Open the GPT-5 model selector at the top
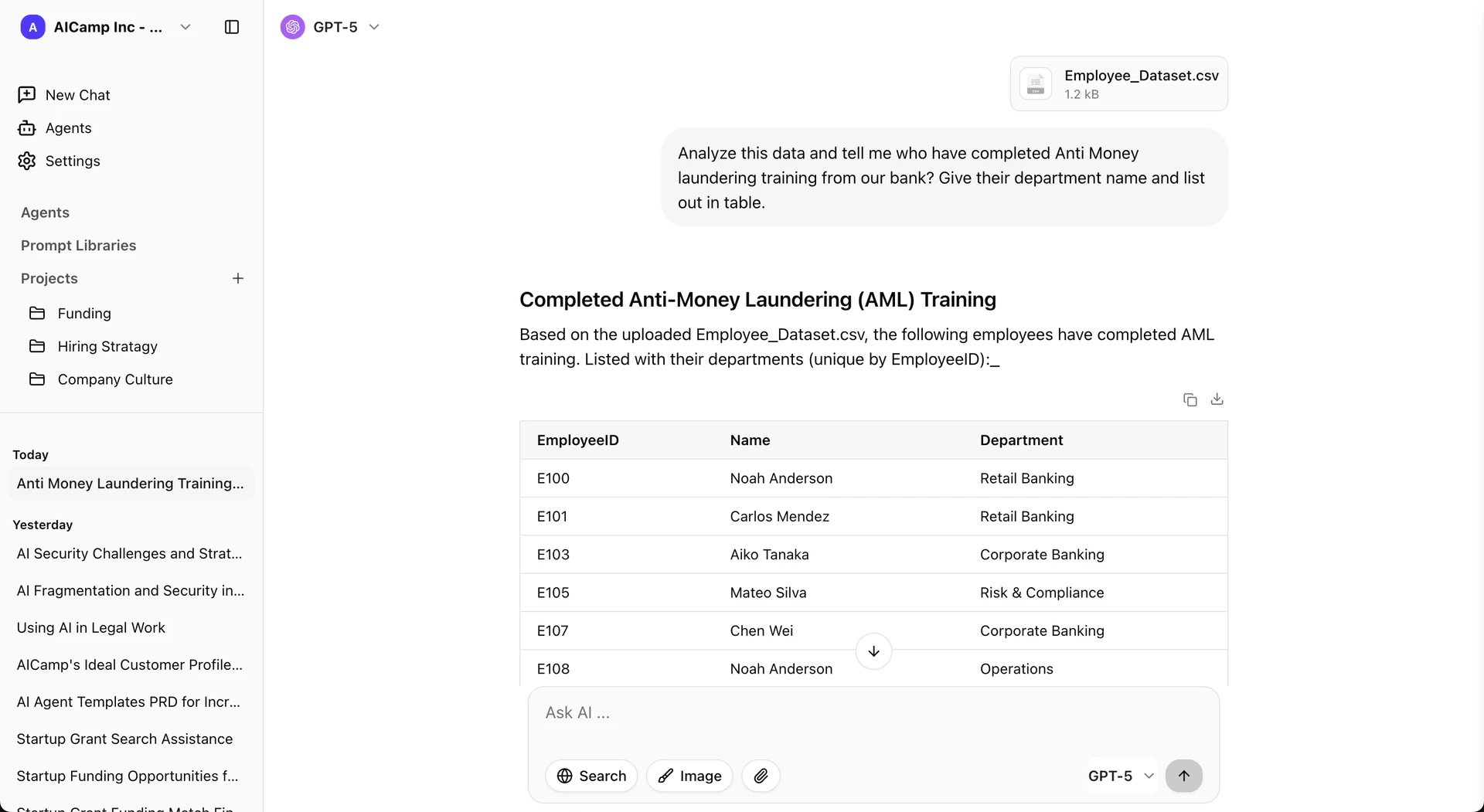 pos(331,27)
